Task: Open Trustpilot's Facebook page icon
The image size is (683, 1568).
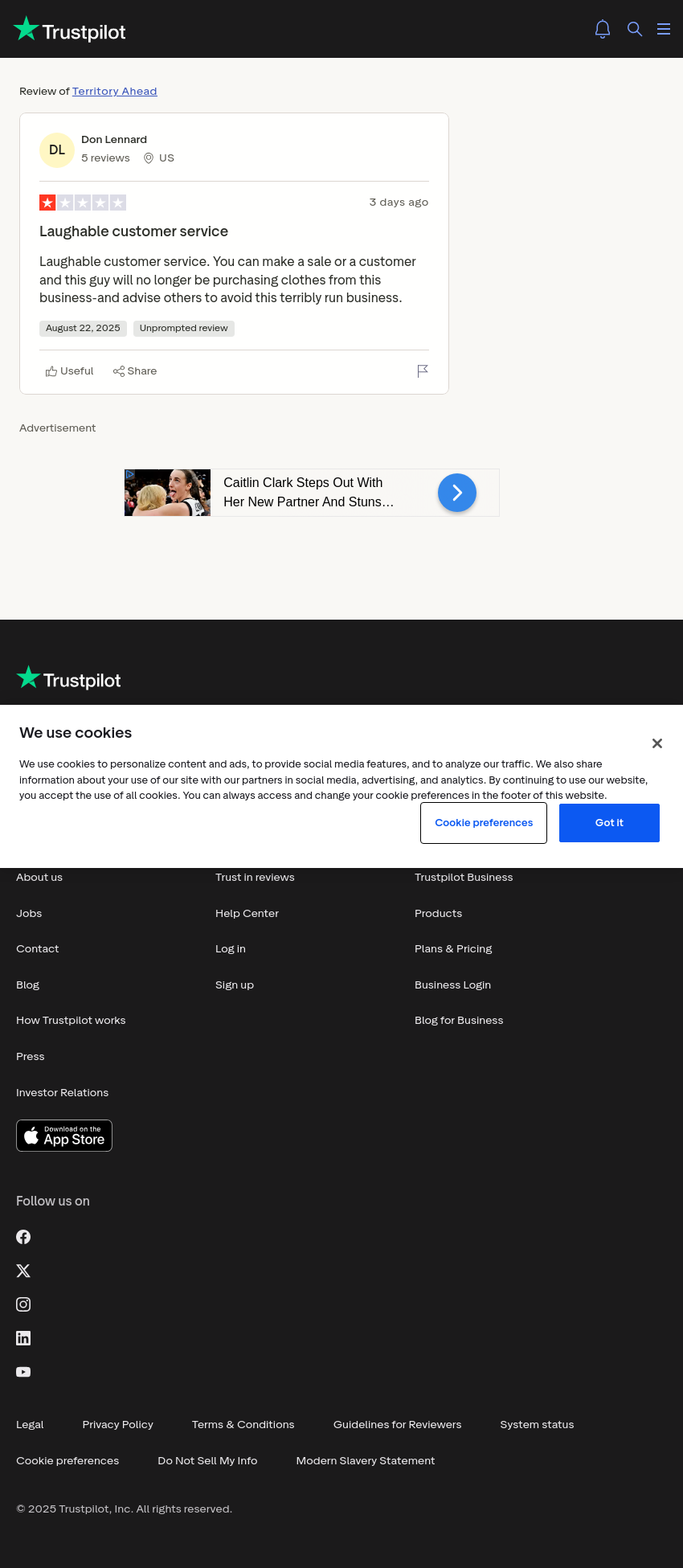Action: (23, 1237)
